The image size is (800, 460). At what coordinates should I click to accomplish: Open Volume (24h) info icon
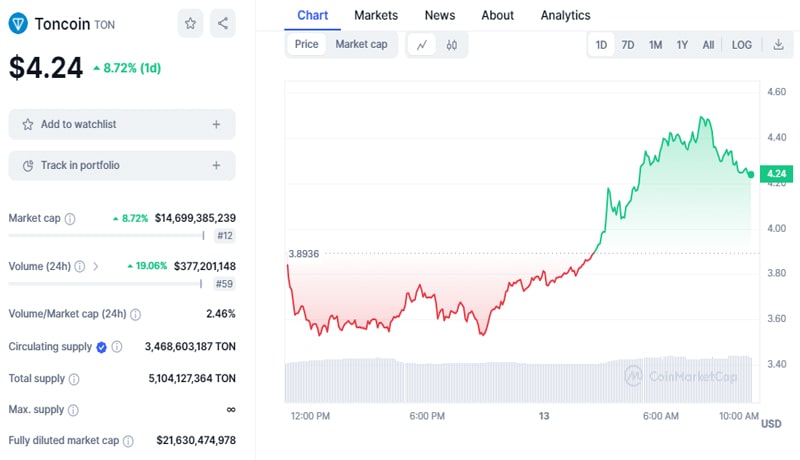[x=80, y=266]
